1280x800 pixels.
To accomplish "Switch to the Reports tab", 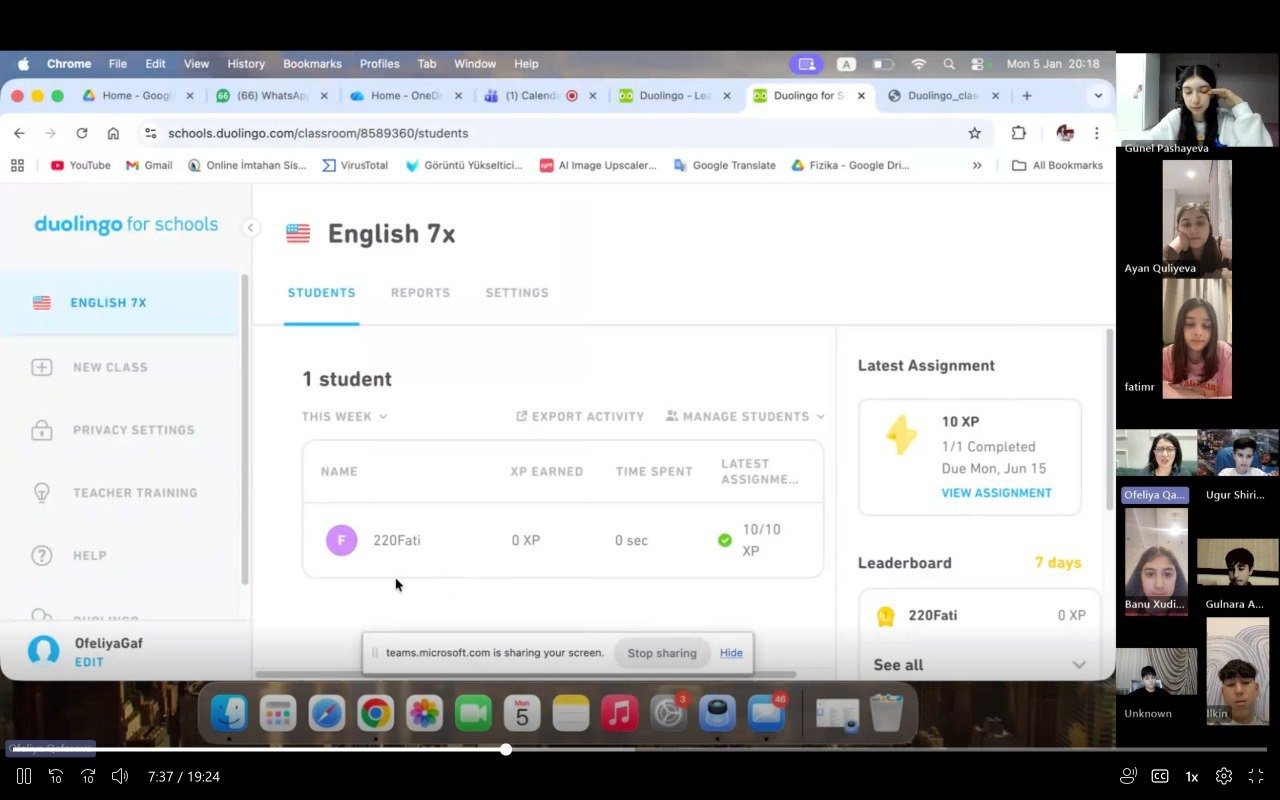I will coord(420,293).
